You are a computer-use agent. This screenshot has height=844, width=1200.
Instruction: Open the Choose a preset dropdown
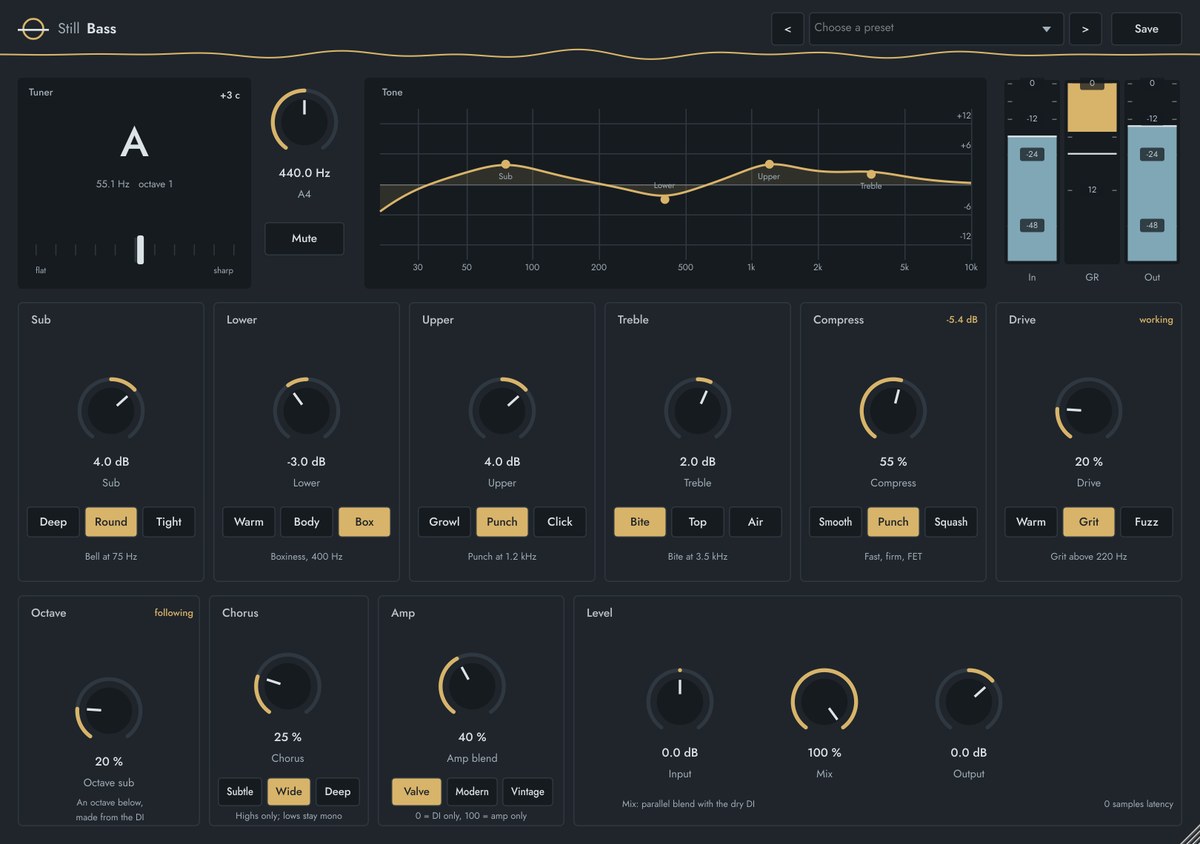pos(935,29)
